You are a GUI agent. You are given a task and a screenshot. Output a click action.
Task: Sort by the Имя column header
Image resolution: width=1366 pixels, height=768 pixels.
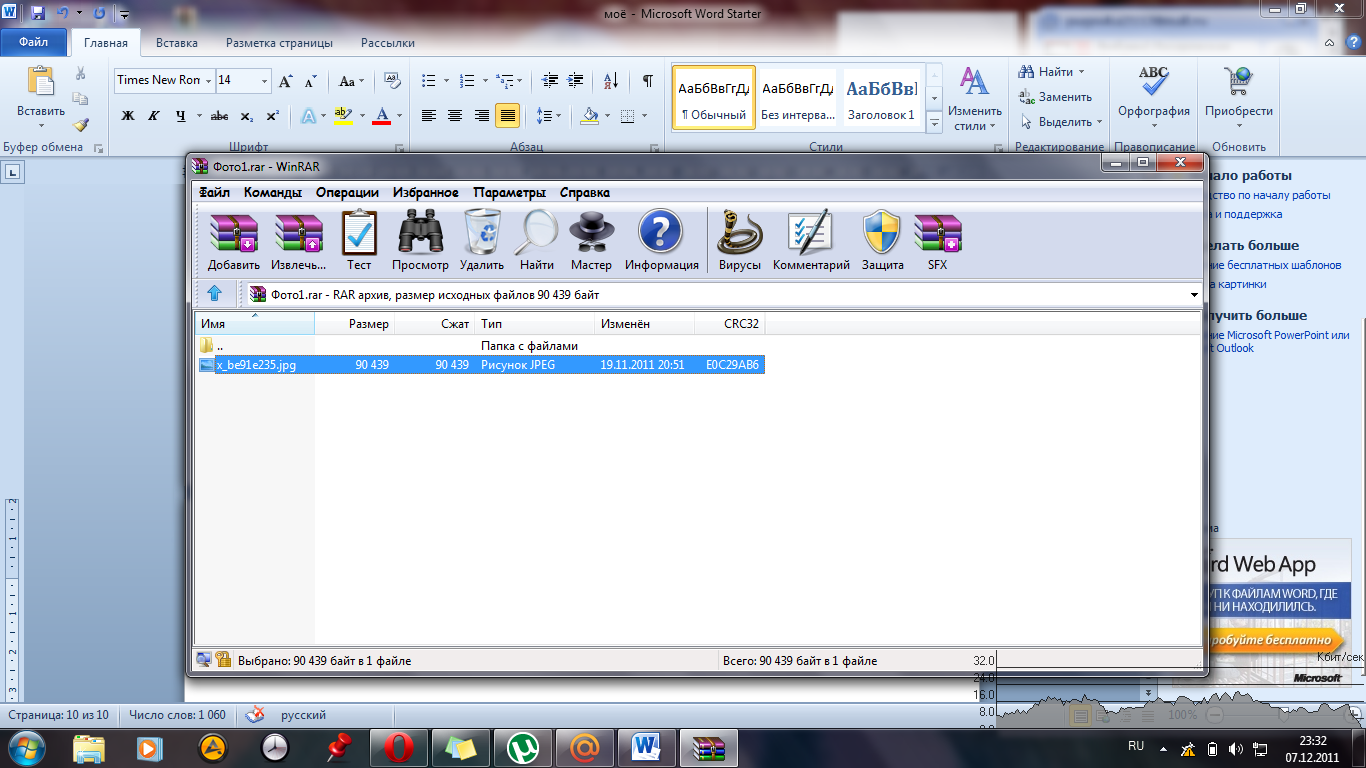[x=255, y=324]
